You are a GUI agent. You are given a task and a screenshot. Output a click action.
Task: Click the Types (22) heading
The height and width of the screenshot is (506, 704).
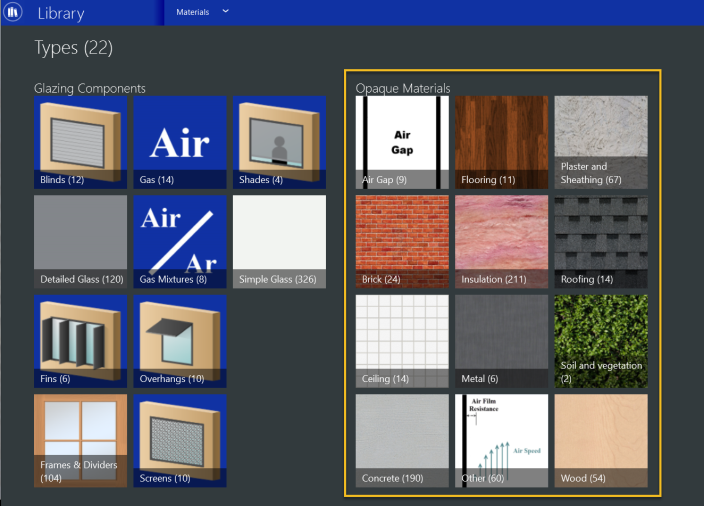[x=74, y=48]
